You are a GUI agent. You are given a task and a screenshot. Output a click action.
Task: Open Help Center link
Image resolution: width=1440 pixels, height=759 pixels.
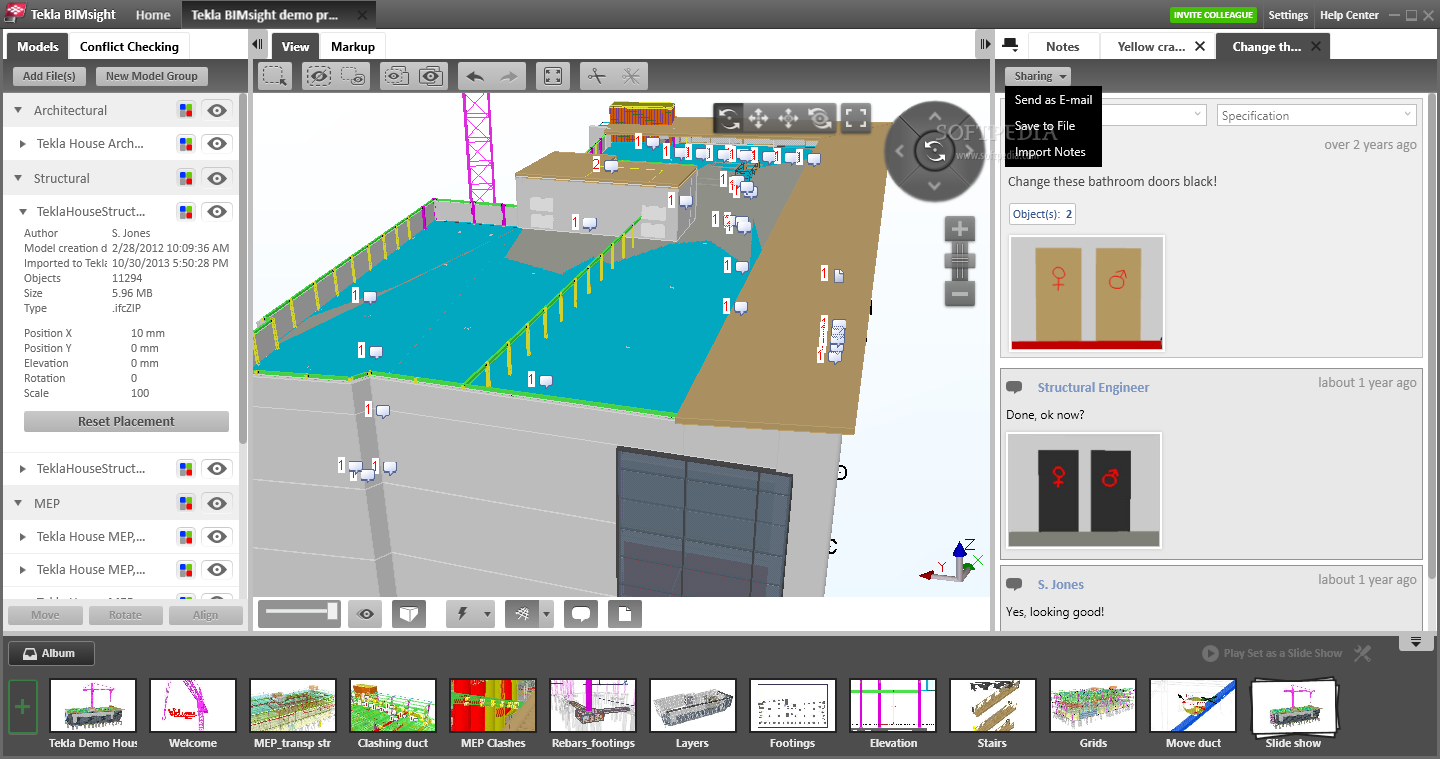(1349, 15)
